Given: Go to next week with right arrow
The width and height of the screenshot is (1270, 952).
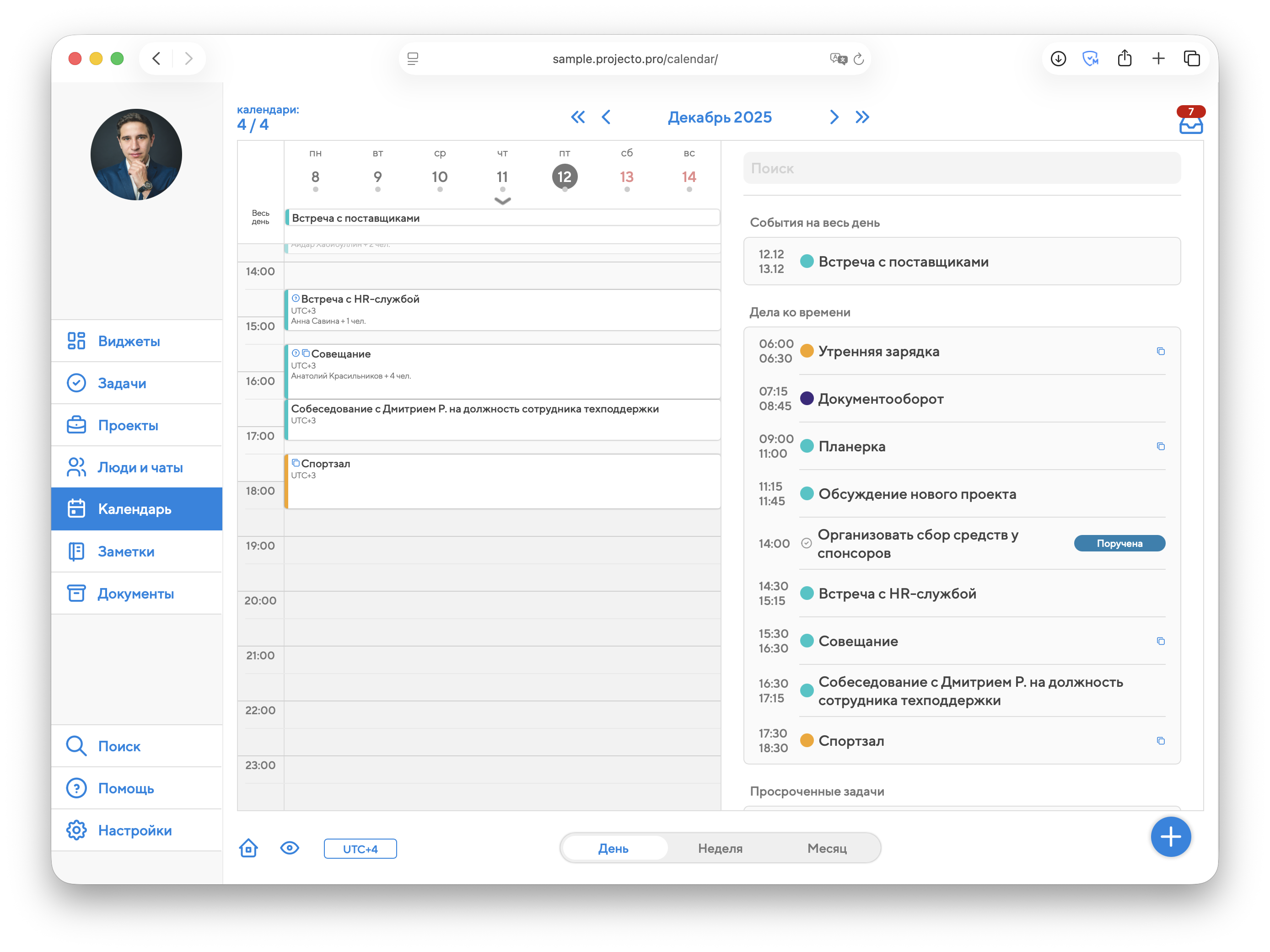Looking at the screenshot, I should click(x=834, y=117).
